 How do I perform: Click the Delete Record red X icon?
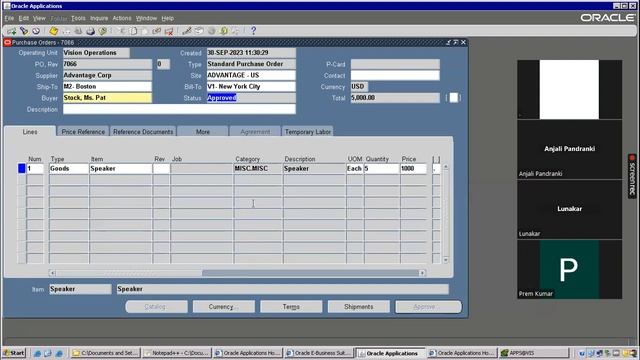point(169,31)
